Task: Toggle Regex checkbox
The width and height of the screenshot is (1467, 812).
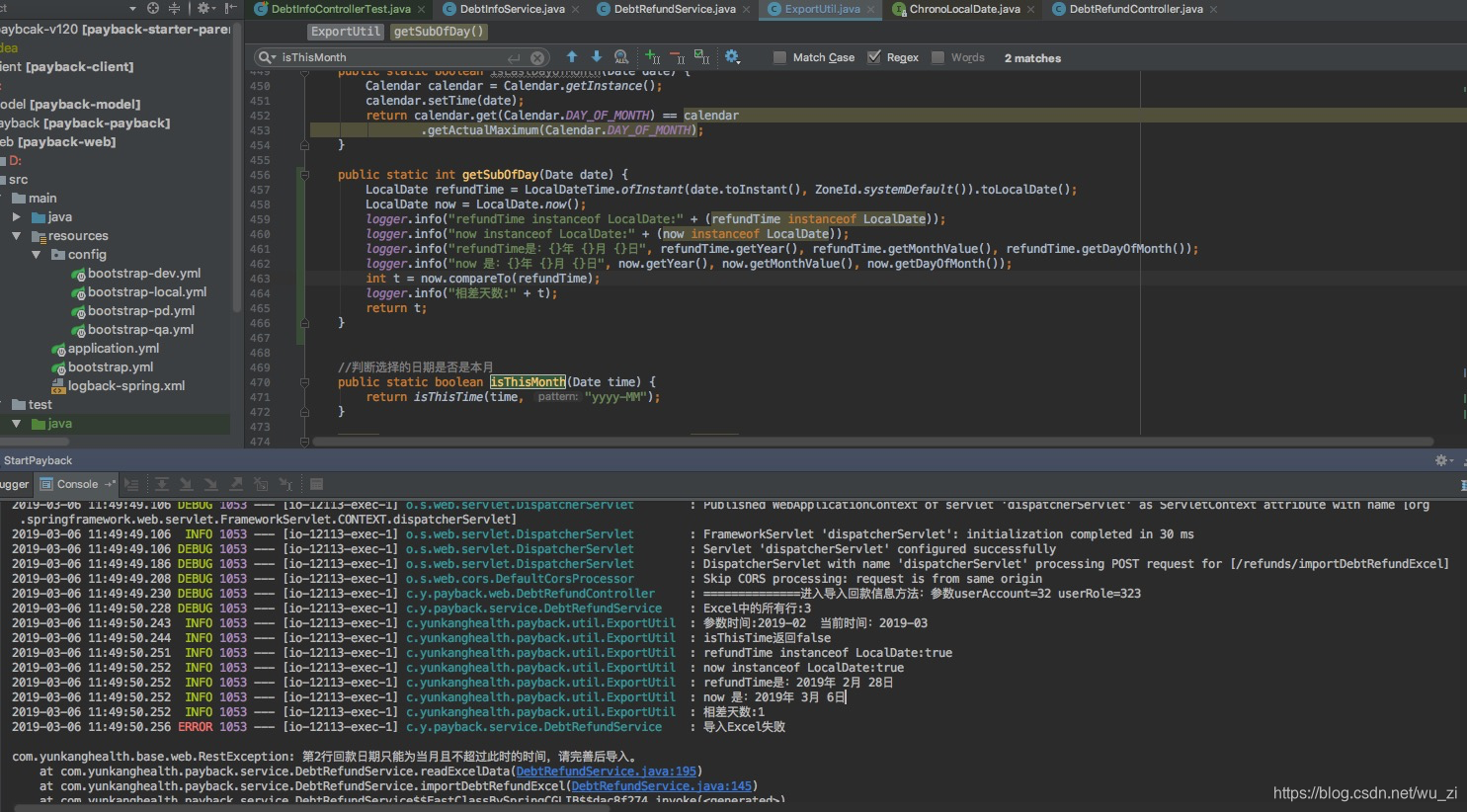Action: [x=874, y=57]
